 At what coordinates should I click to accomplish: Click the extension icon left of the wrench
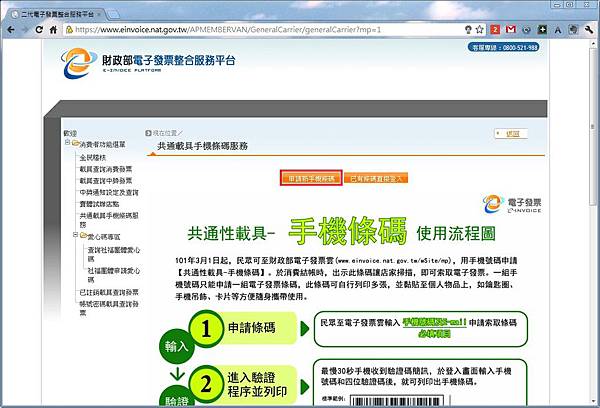pos(573,29)
